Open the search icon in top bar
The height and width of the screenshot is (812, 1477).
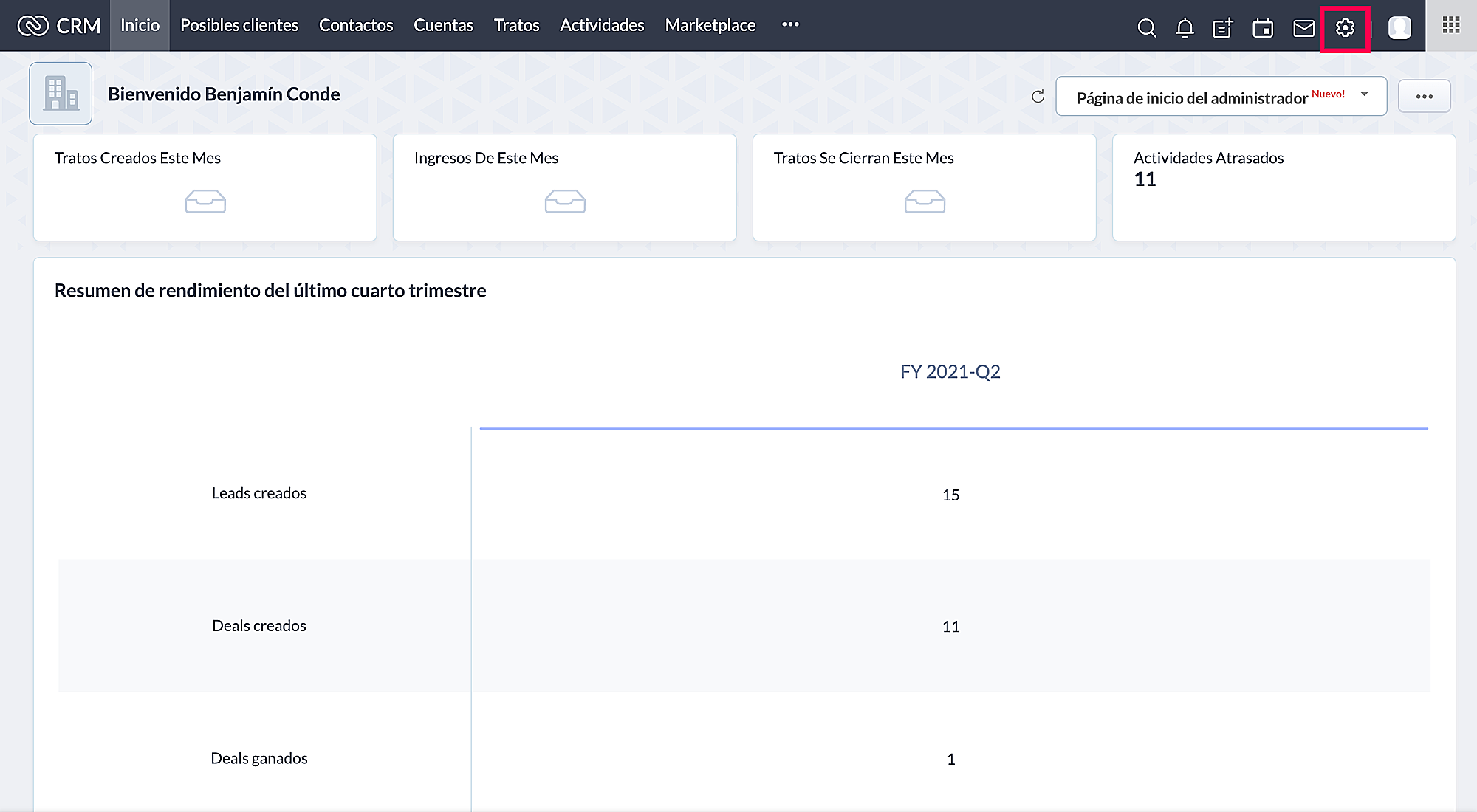pos(1146,28)
